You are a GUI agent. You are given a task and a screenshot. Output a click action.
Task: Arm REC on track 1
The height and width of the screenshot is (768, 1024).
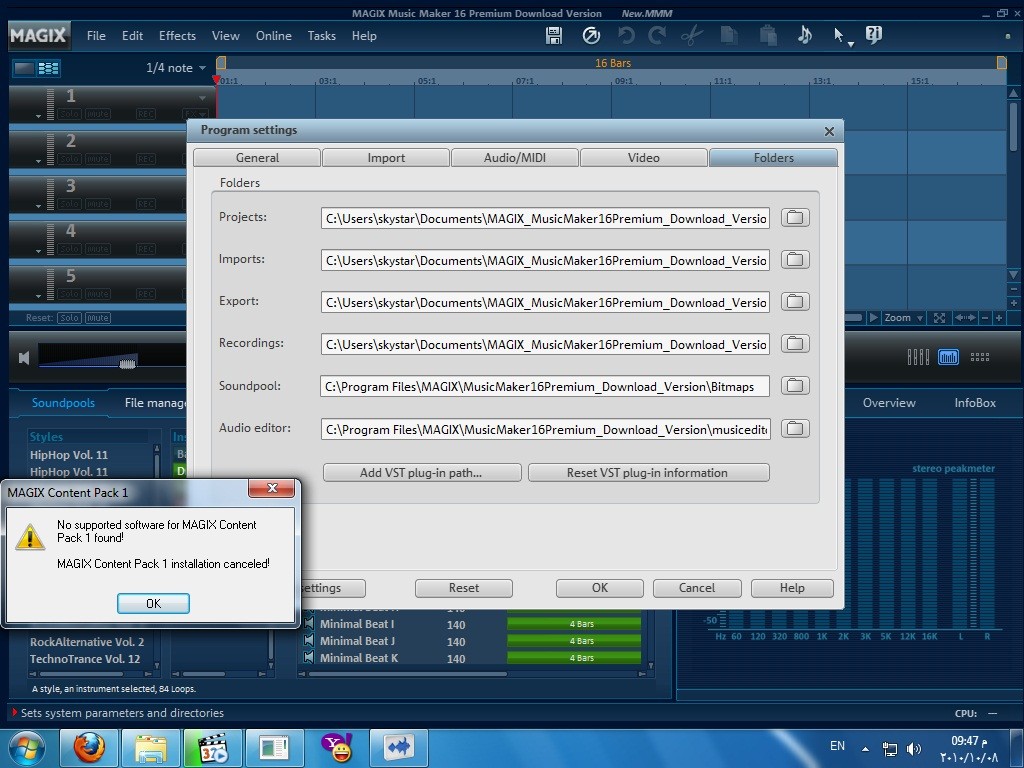[146, 114]
